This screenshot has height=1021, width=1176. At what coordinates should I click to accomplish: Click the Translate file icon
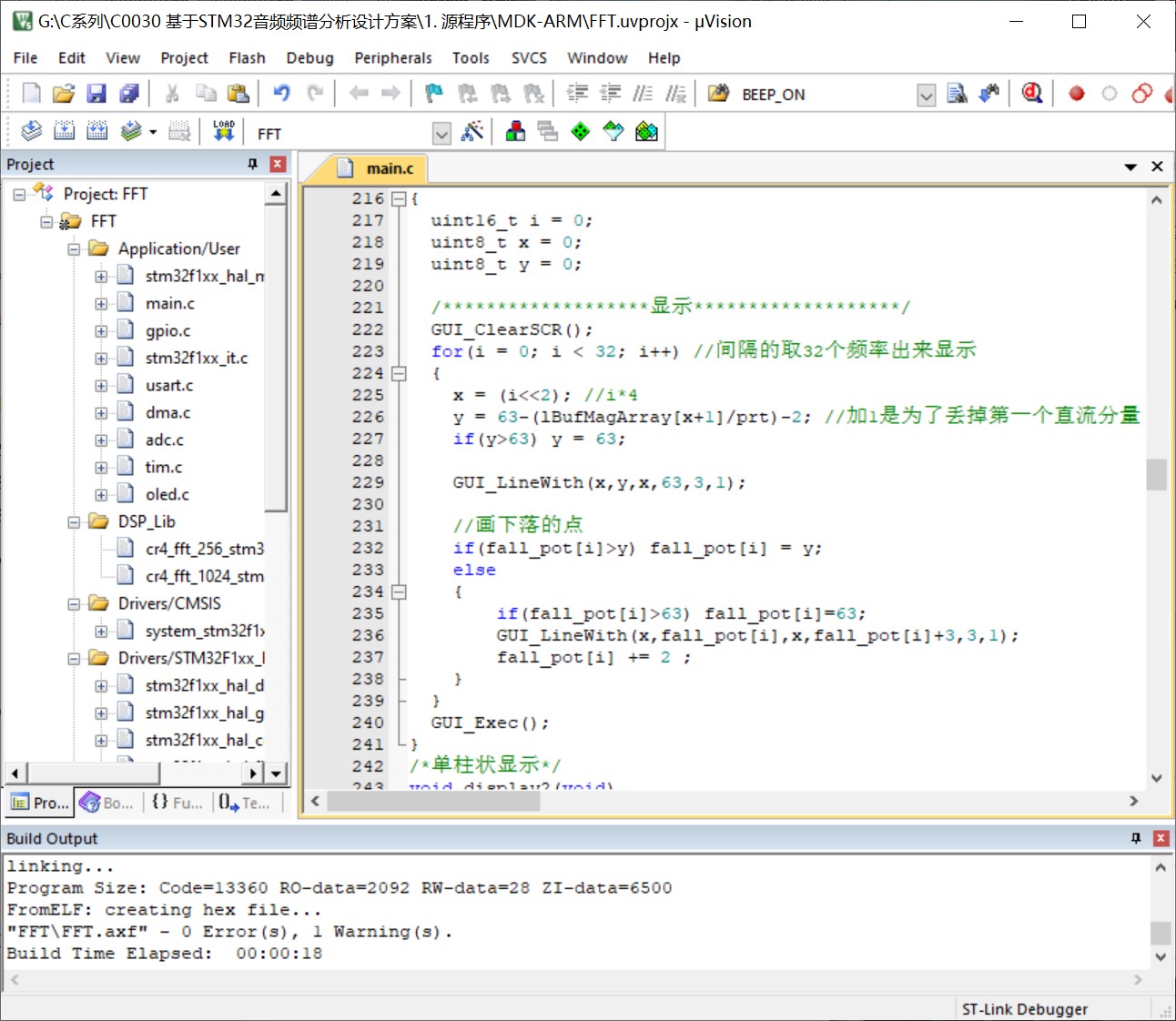32,131
